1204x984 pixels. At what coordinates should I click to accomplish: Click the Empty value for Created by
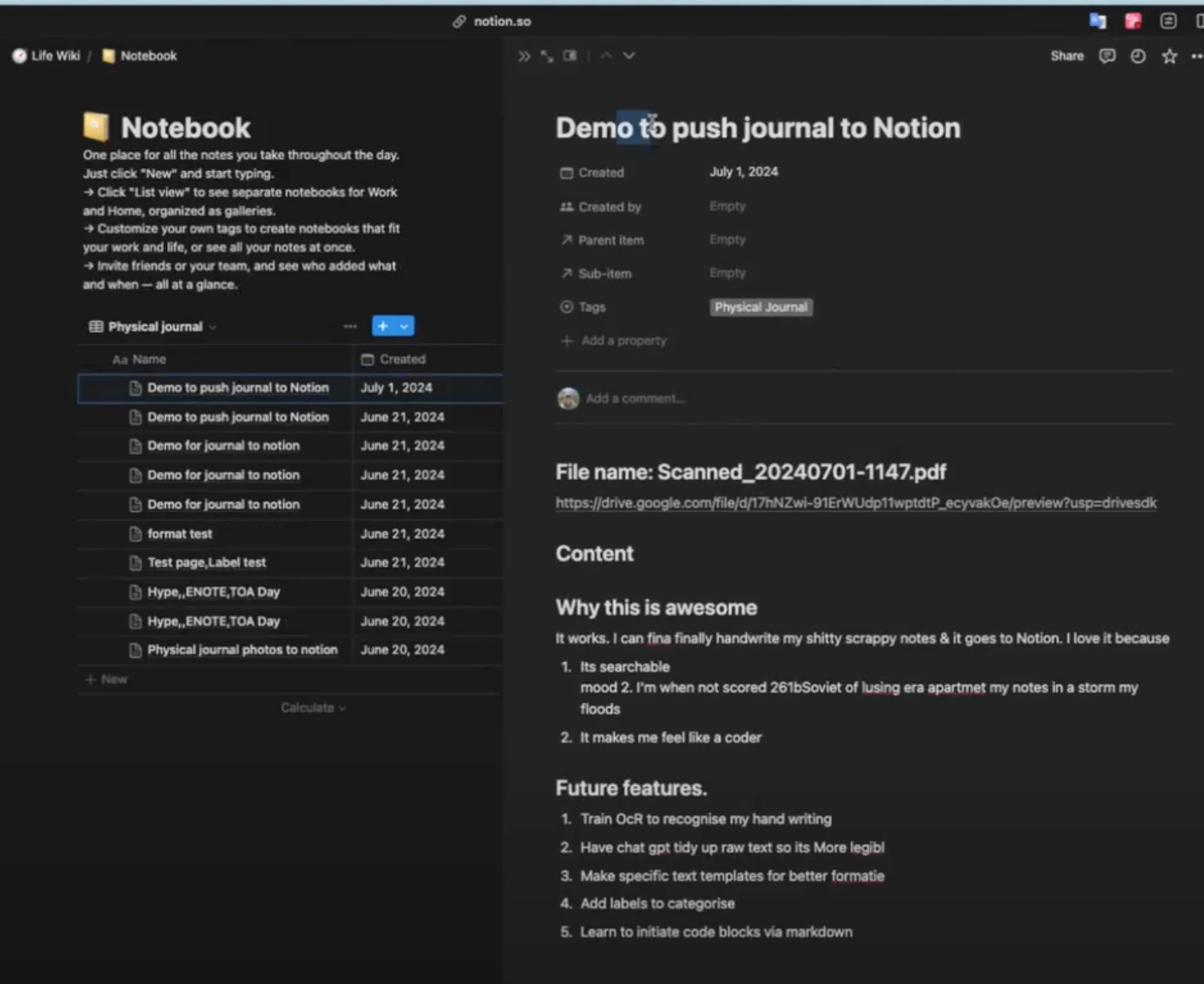[x=728, y=205]
